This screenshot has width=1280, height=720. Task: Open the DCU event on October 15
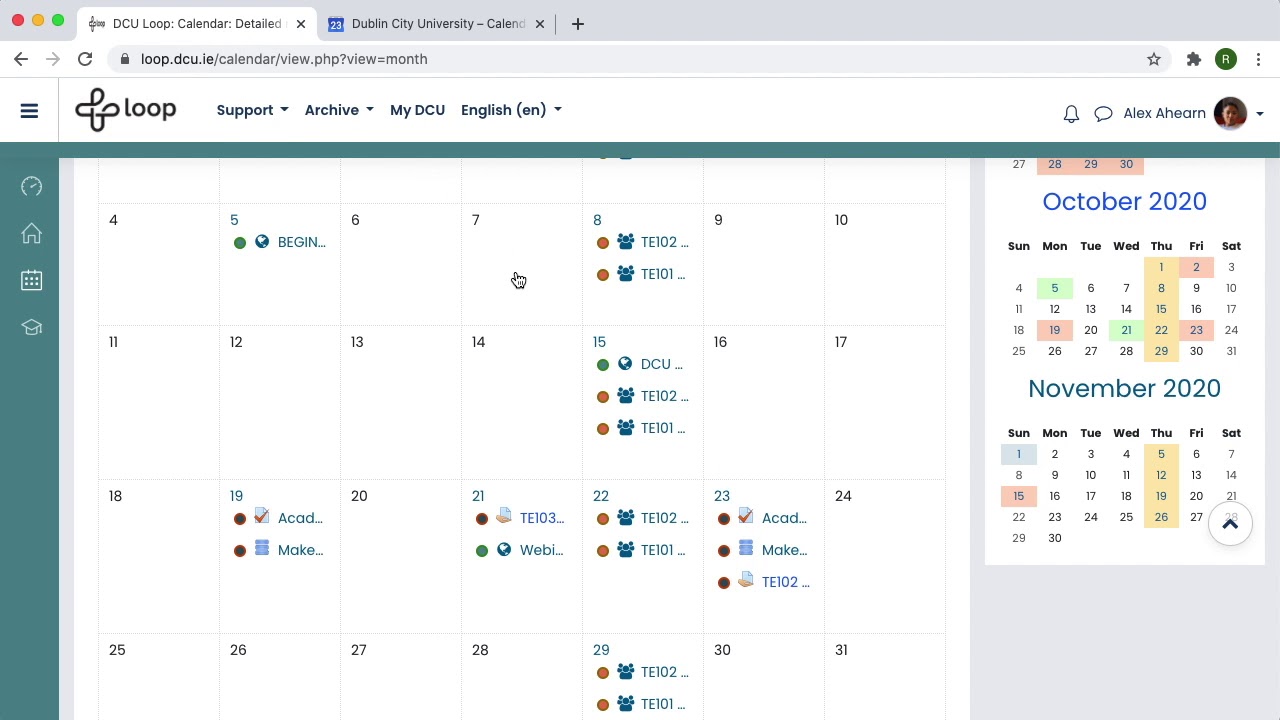point(661,364)
